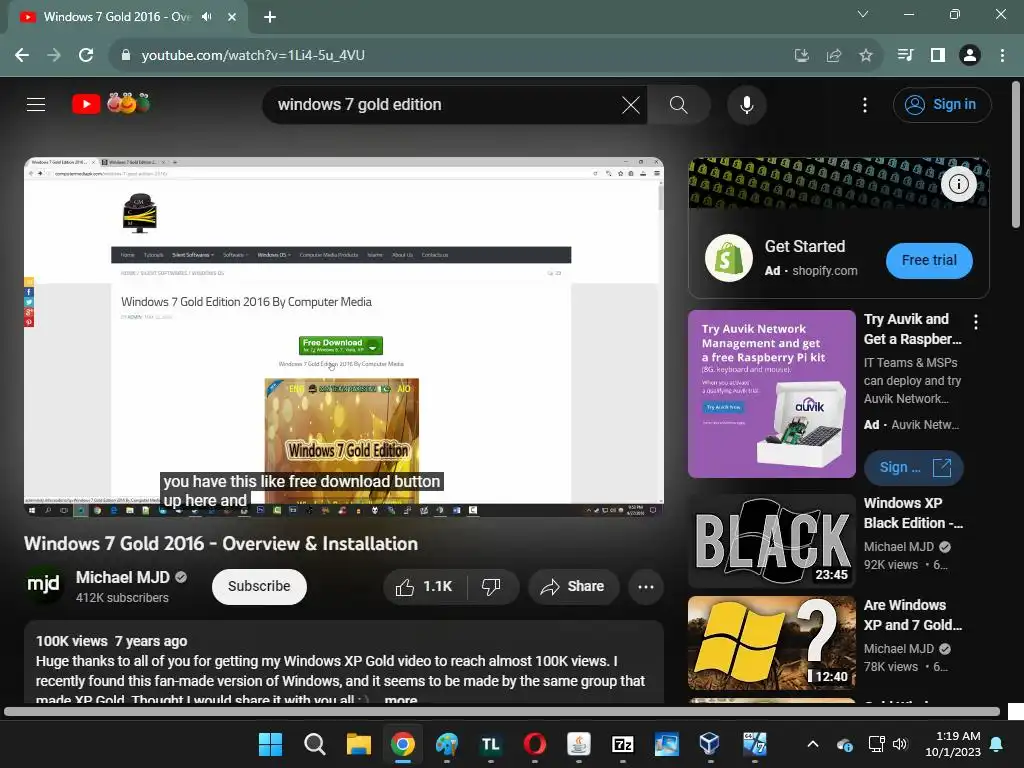Open the Windows Start menu
The width and height of the screenshot is (1024, 768).
[270, 744]
